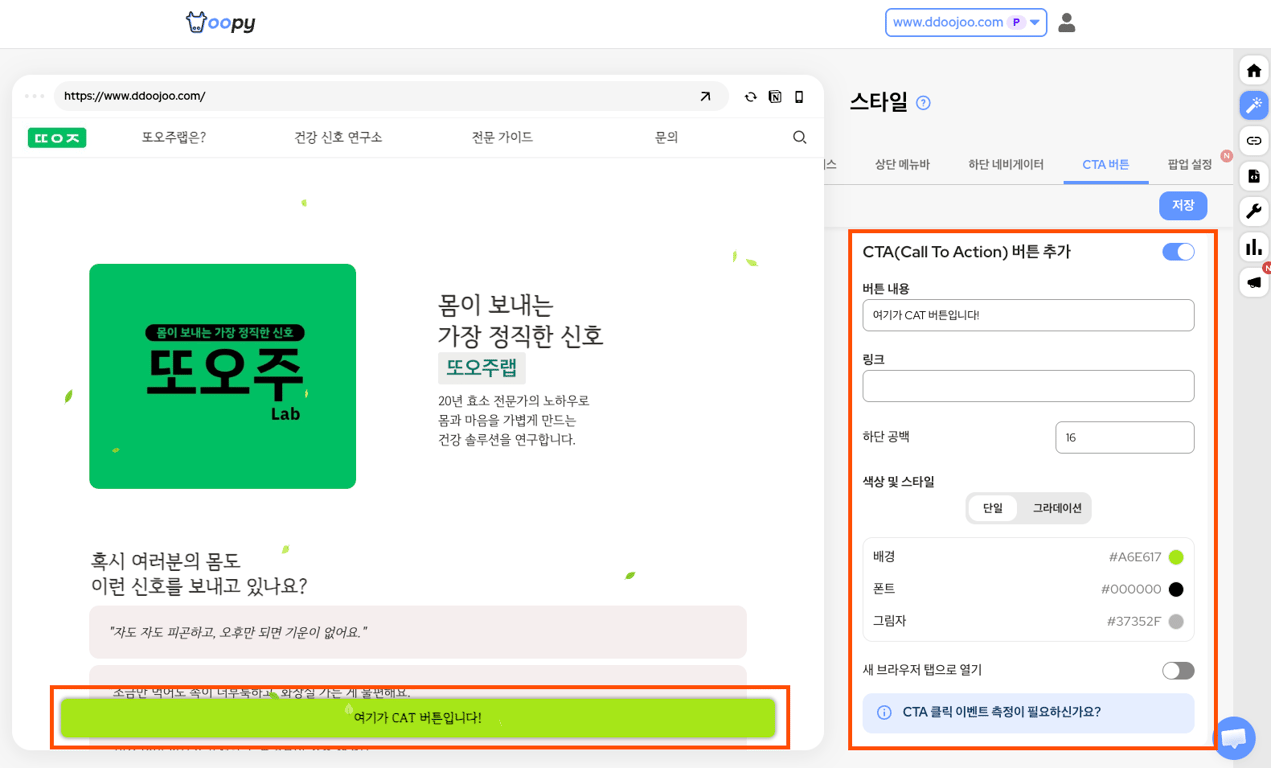Screen dimensions: 1271x768
Task: Open the home icon in right sidebar
Action: [1254, 70]
